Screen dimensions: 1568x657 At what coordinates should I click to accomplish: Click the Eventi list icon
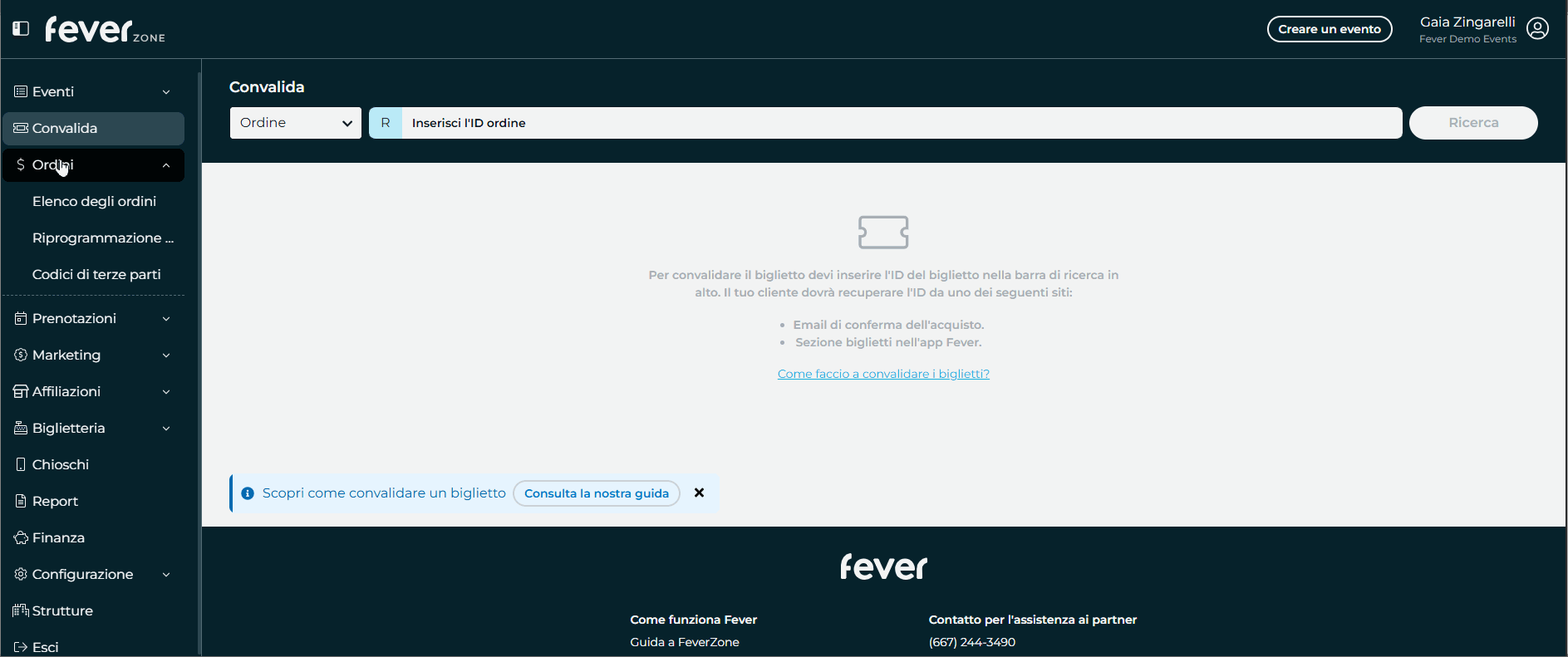21,91
